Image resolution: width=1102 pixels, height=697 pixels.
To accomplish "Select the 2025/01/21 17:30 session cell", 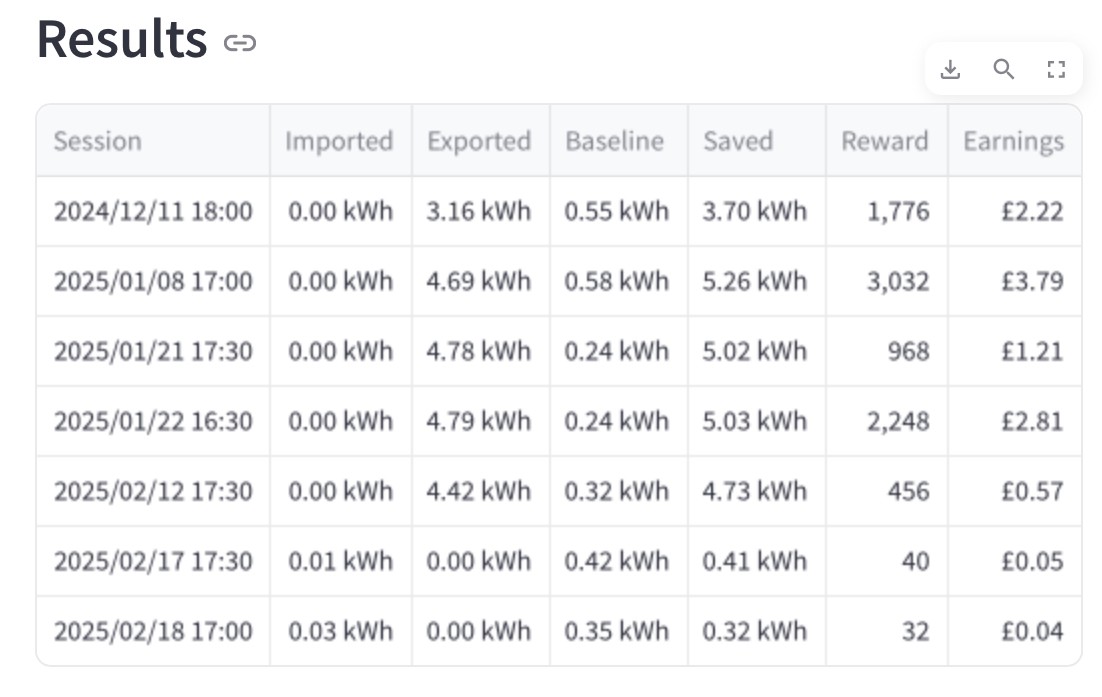I will [153, 351].
